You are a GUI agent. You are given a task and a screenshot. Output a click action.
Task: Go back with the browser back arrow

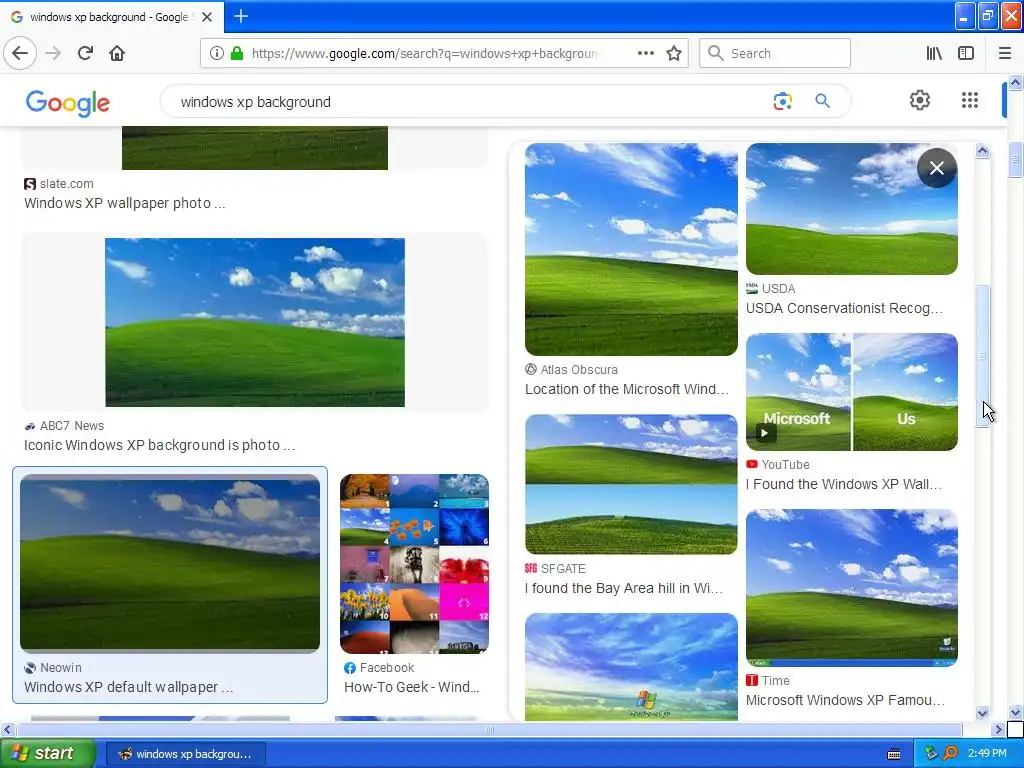click(20, 53)
